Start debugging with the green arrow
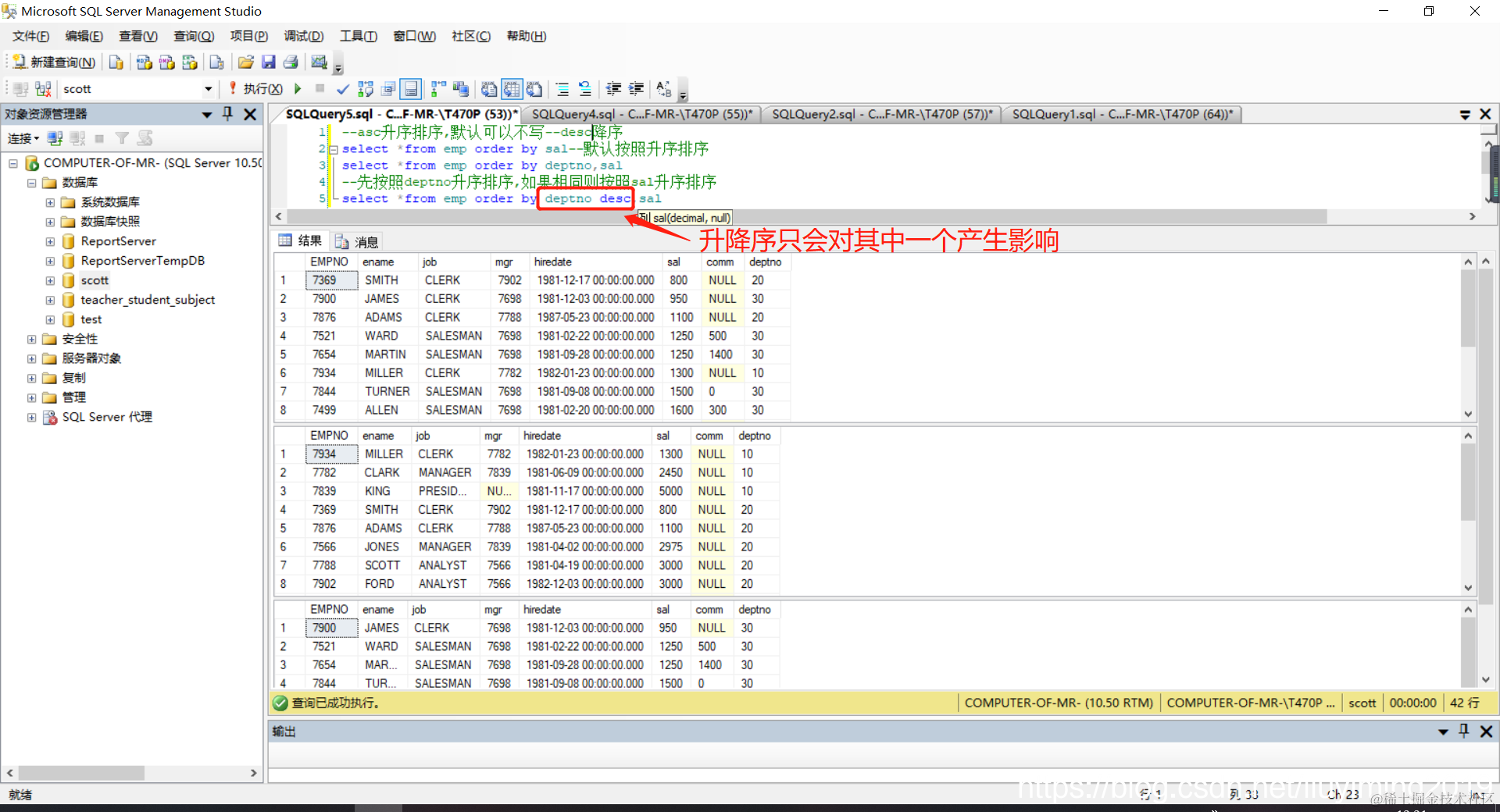1500x812 pixels. [298, 89]
